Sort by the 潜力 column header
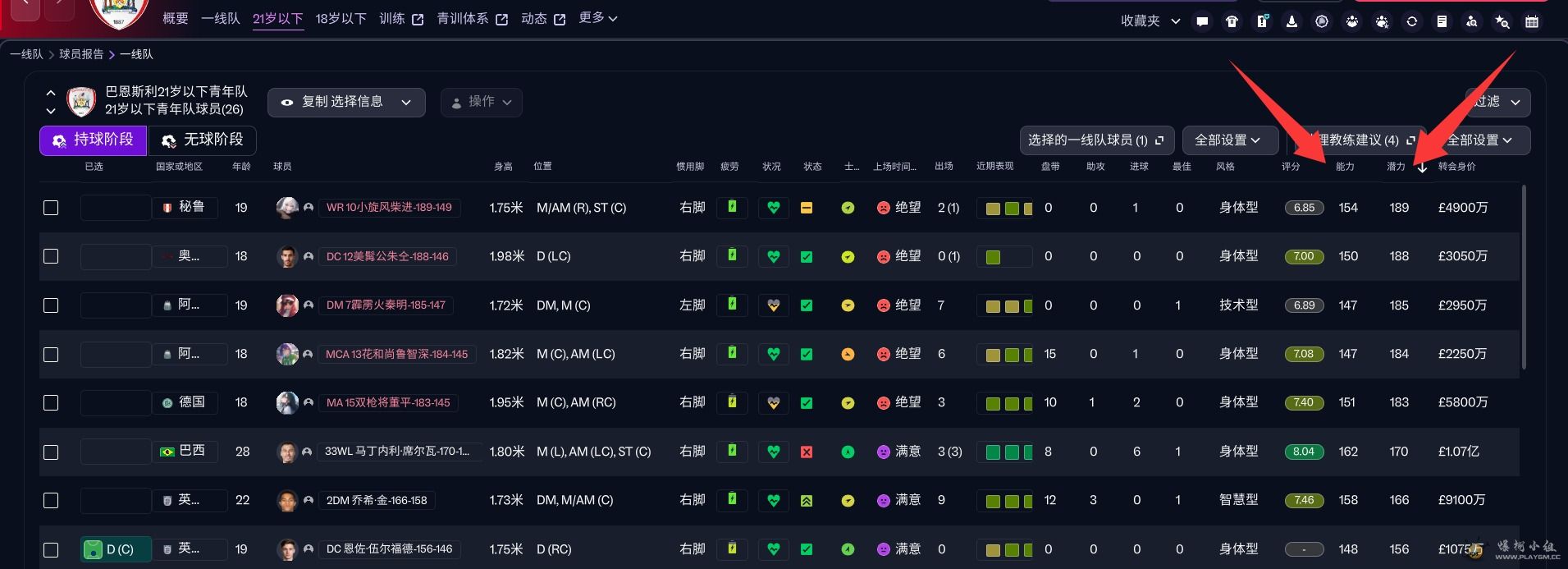The width and height of the screenshot is (1568, 569). tap(1396, 167)
